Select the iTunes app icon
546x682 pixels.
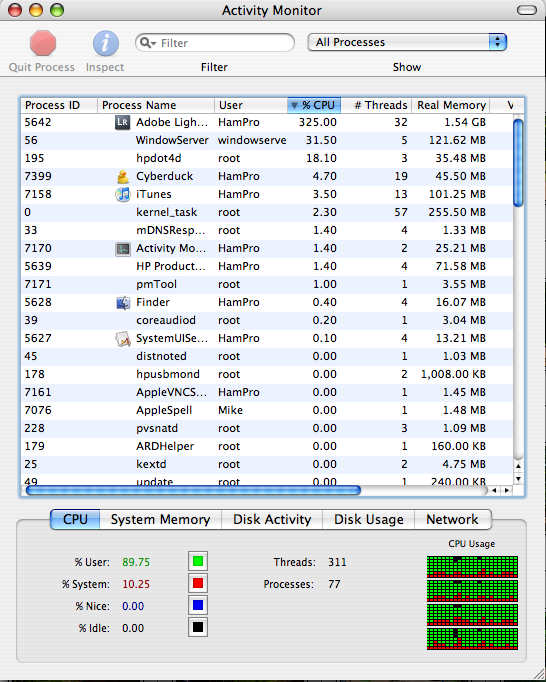click(123, 194)
